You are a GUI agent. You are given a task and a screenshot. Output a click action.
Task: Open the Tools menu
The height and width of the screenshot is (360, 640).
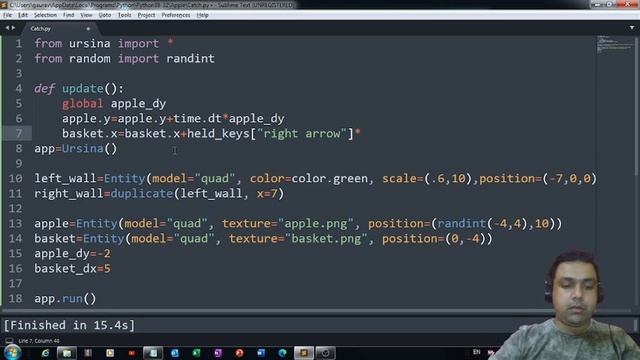pyautogui.click(x=124, y=15)
